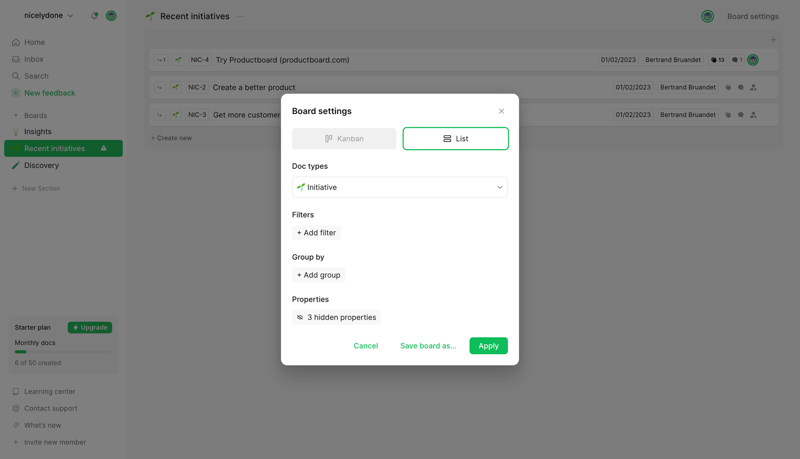Cancel the board settings changes
The width and height of the screenshot is (800, 459).
coord(366,346)
